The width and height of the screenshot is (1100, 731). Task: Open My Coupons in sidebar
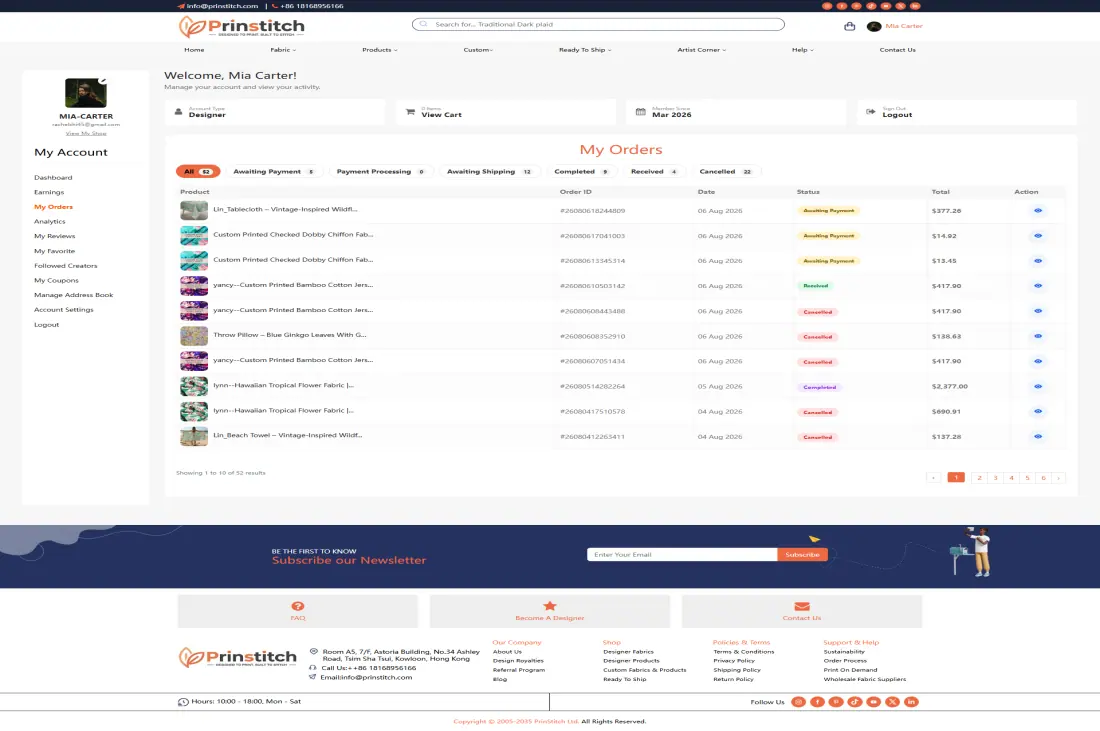pyautogui.click(x=56, y=281)
